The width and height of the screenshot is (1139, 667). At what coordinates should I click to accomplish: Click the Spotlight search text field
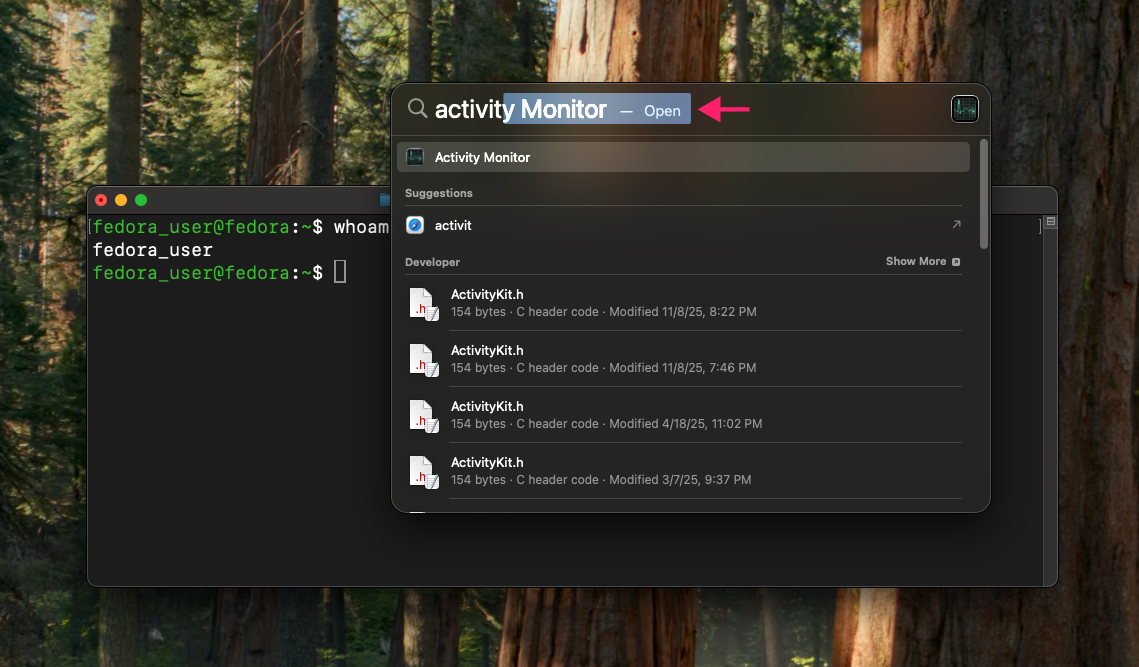(x=562, y=109)
